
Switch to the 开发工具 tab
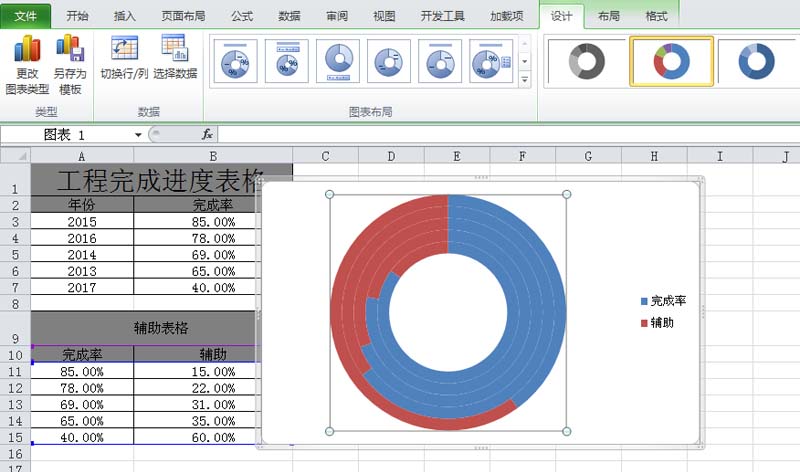coord(442,16)
